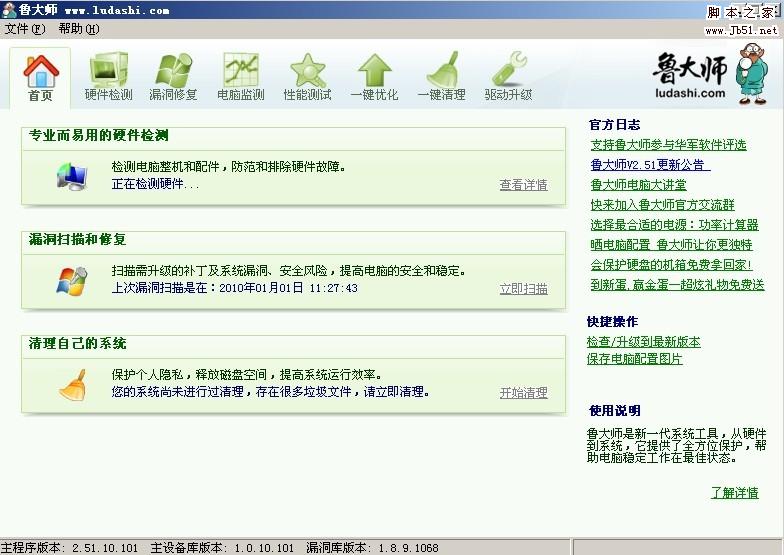Viewport: 784px width, 555px height.
Task: Open the 了解详情 learn more link
Action: click(x=734, y=493)
